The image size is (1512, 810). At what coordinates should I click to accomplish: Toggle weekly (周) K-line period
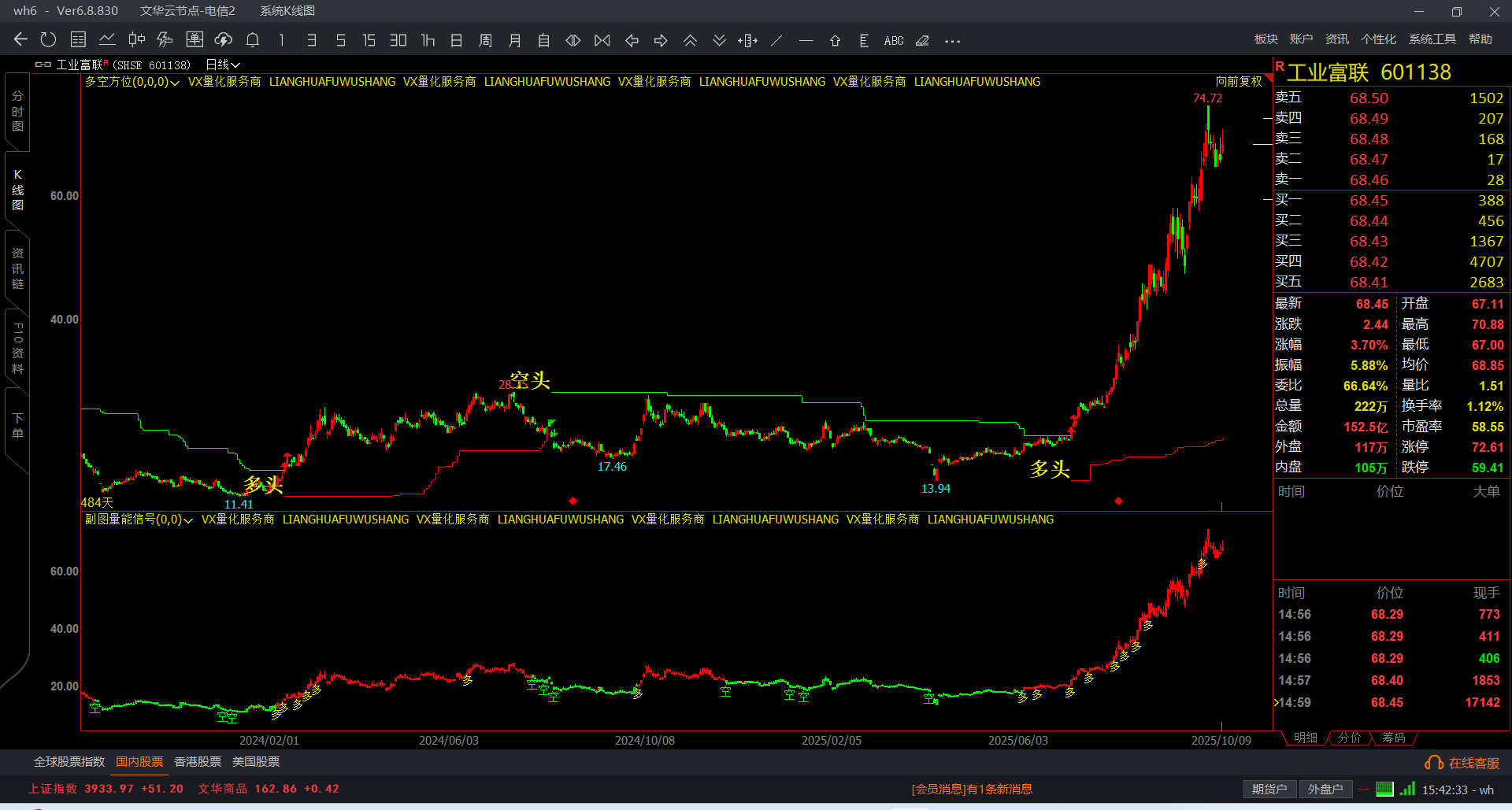(x=485, y=40)
